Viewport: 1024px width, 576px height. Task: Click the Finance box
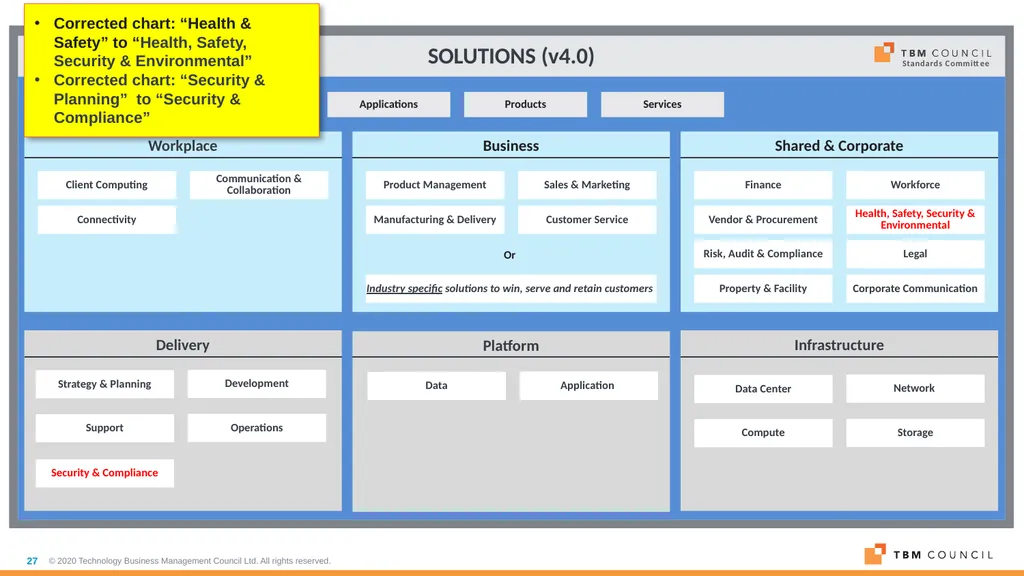click(763, 185)
